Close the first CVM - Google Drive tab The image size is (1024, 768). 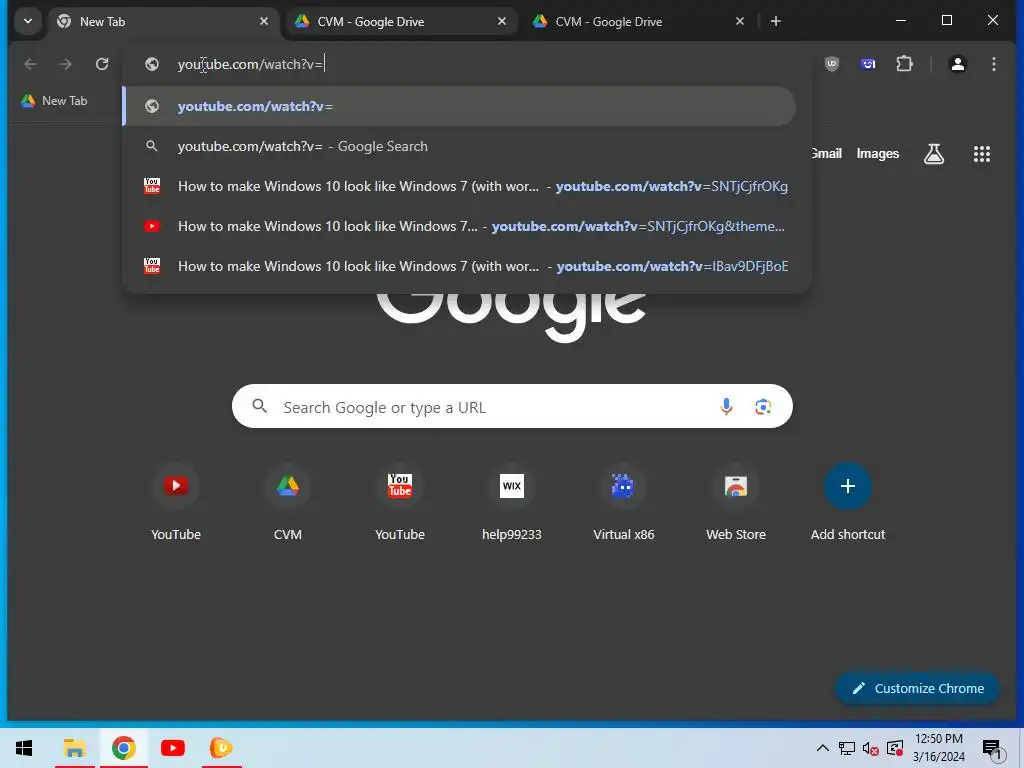pos(502,22)
